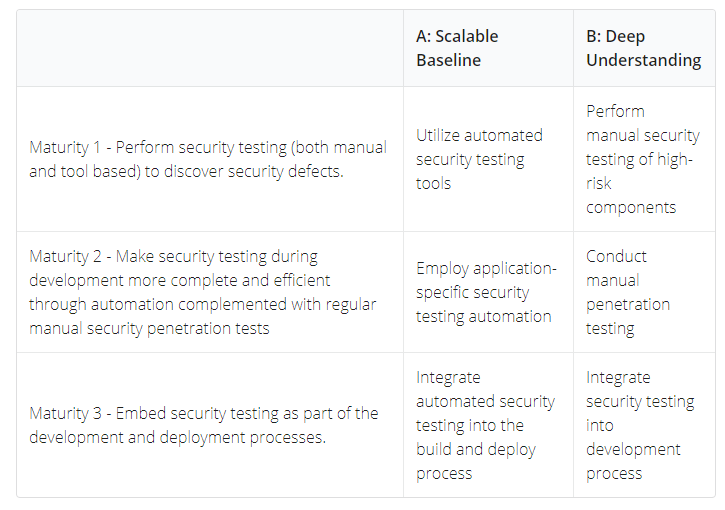
Task: Click 'Integrate security testing into development process' cell
Action: tap(644, 425)
